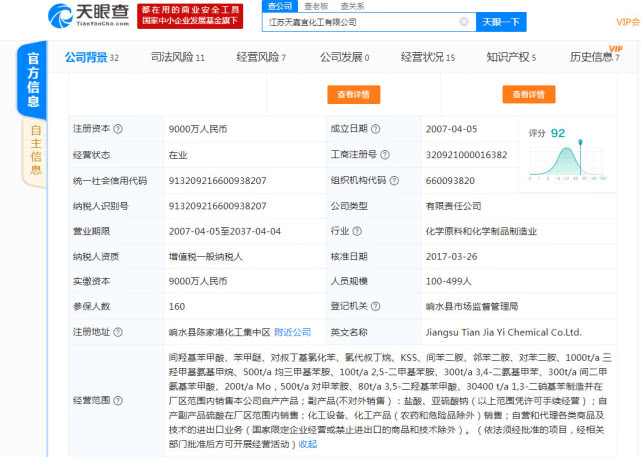
Task: Click the left 查看详情 button
Action: pos(353,94)
